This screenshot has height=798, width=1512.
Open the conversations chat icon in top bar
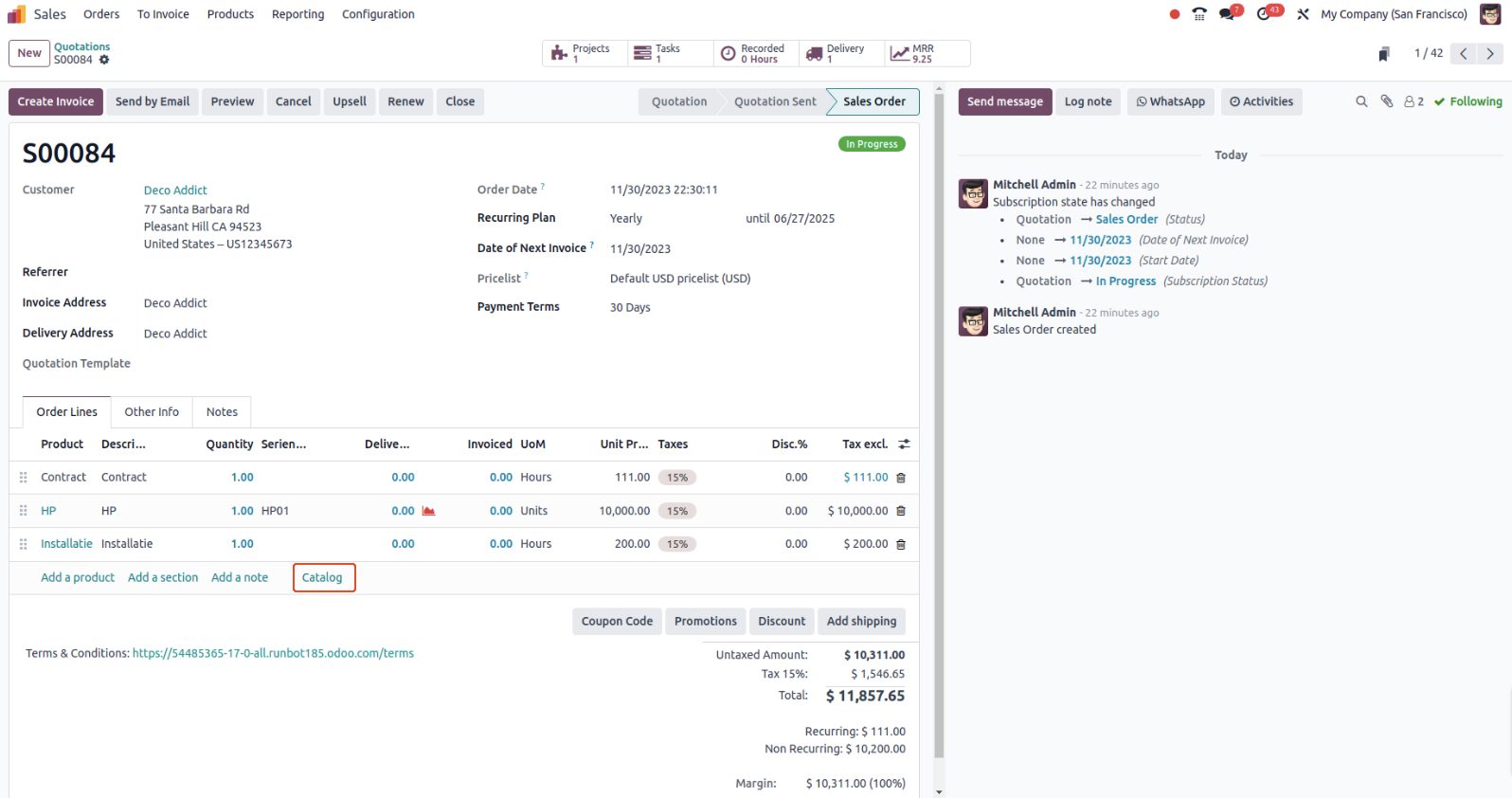pyautogui.click(x=1229, y=14)
